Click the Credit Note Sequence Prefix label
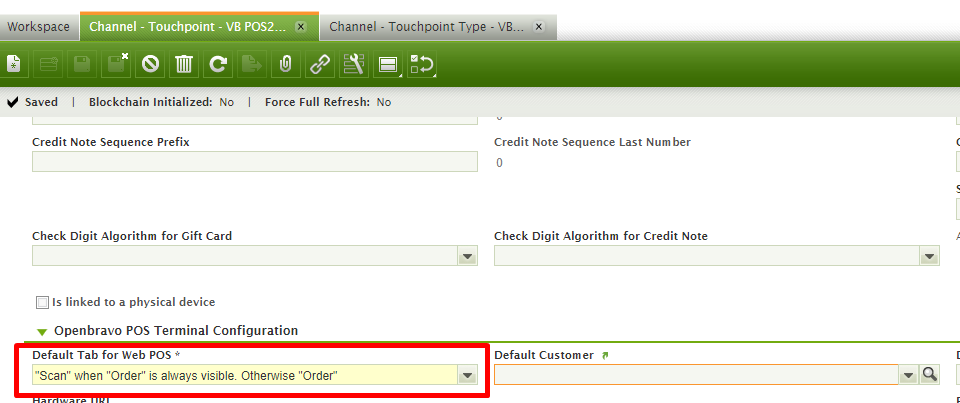Image resolution: width=960 pixels, height=403 pixels. (x=111, y=142)
